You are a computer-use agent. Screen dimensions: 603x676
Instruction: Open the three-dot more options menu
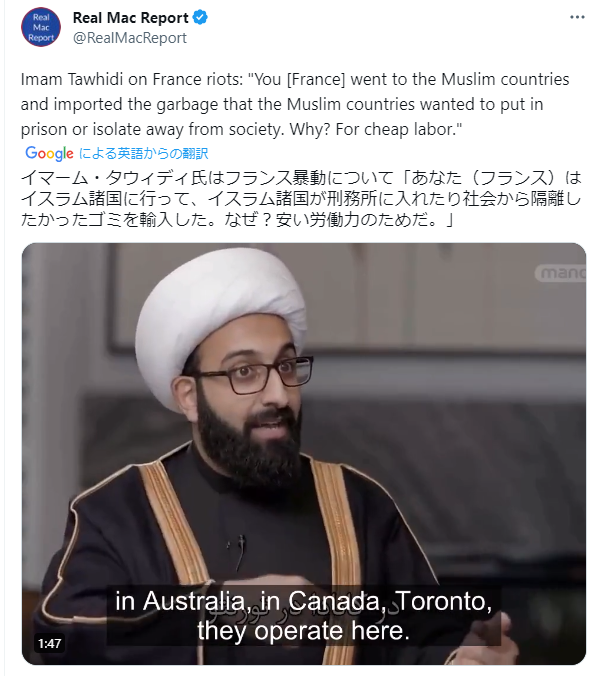[x=577, y=17]
